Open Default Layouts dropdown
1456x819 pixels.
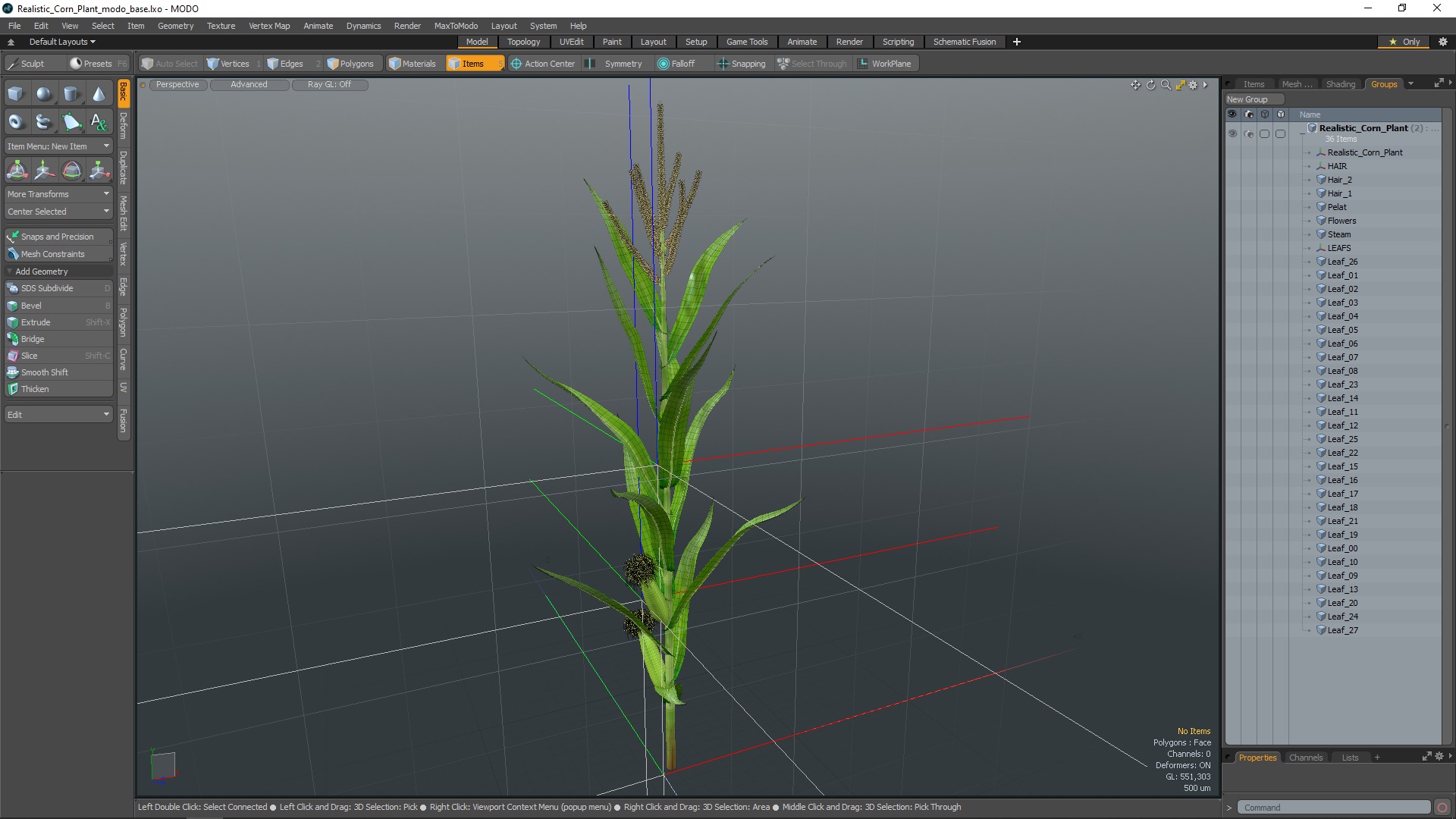click(62, 42)
